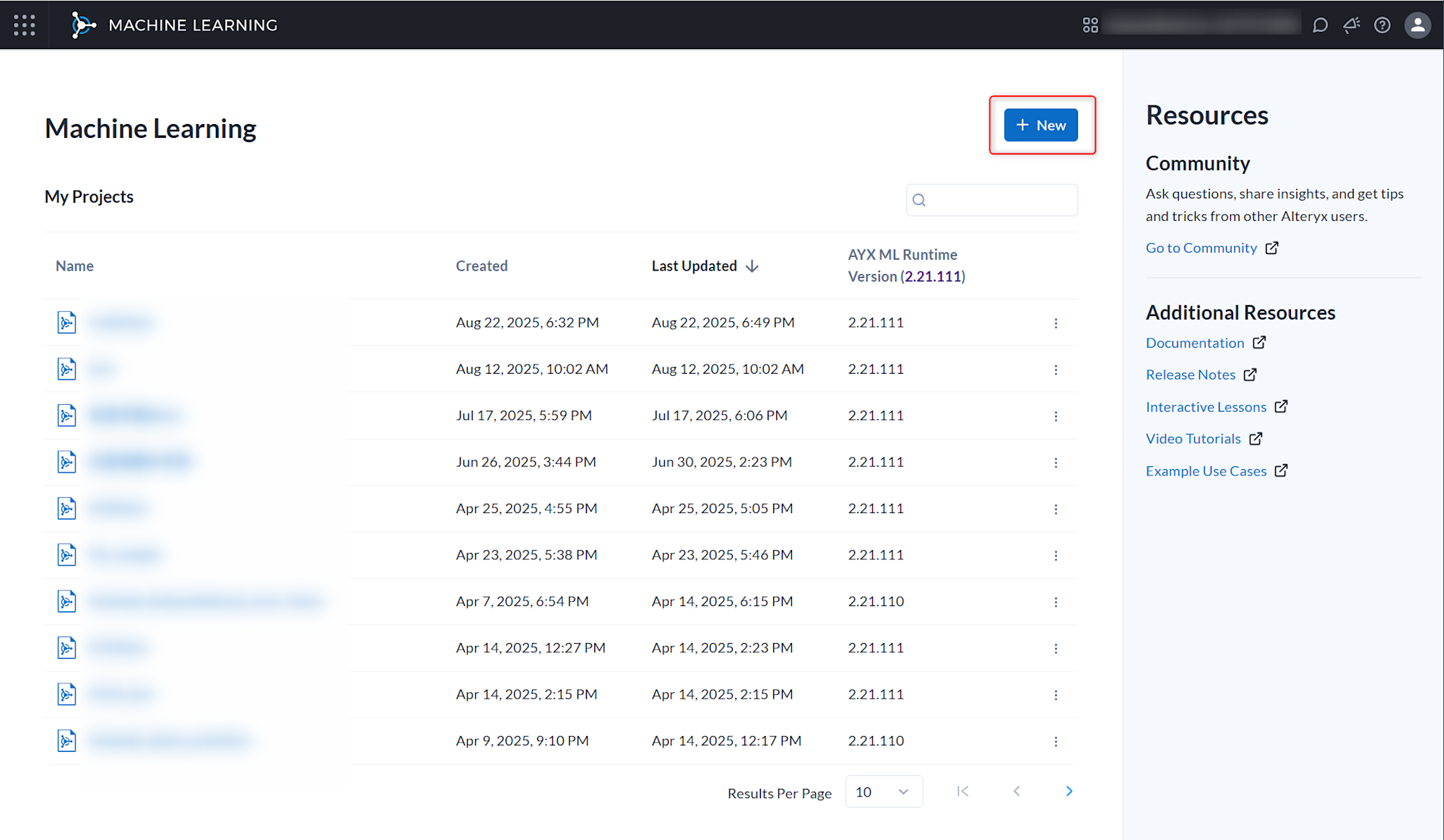1444x840 pixels.
Task: Open options menu for Jun 26, 2025 3:44 PM project
Action: (x=1056, y=463)
